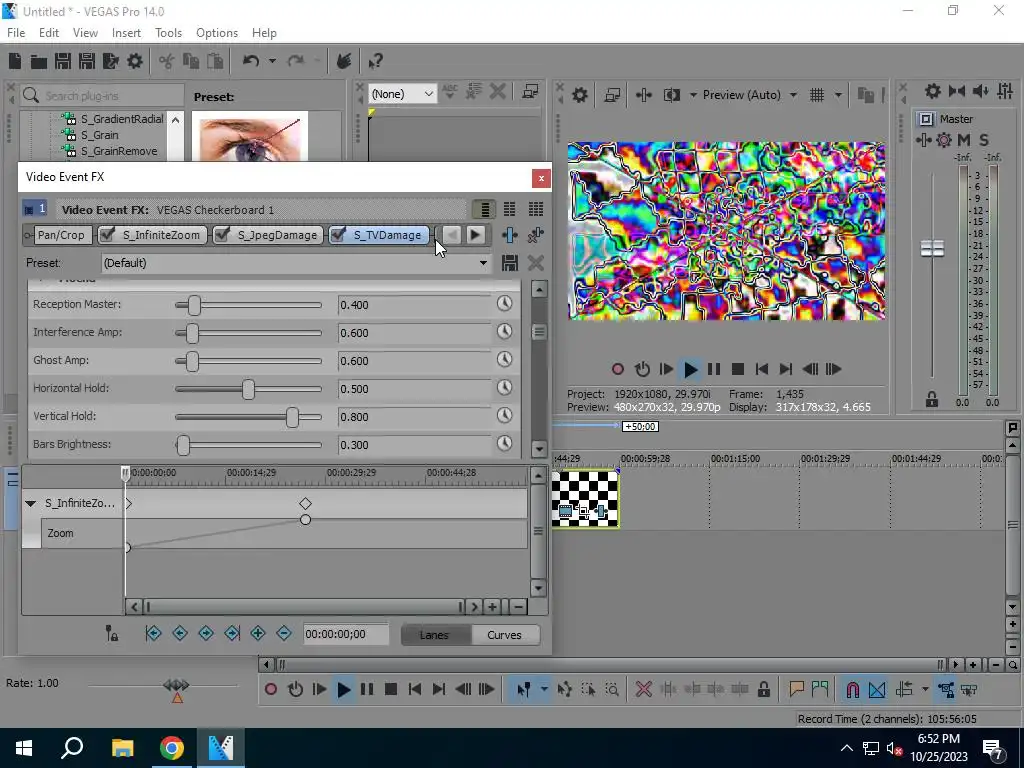The image size is (1024, 768).
Task: Toggle the Enable Snapping magnet icon
Action: point(852,690)
